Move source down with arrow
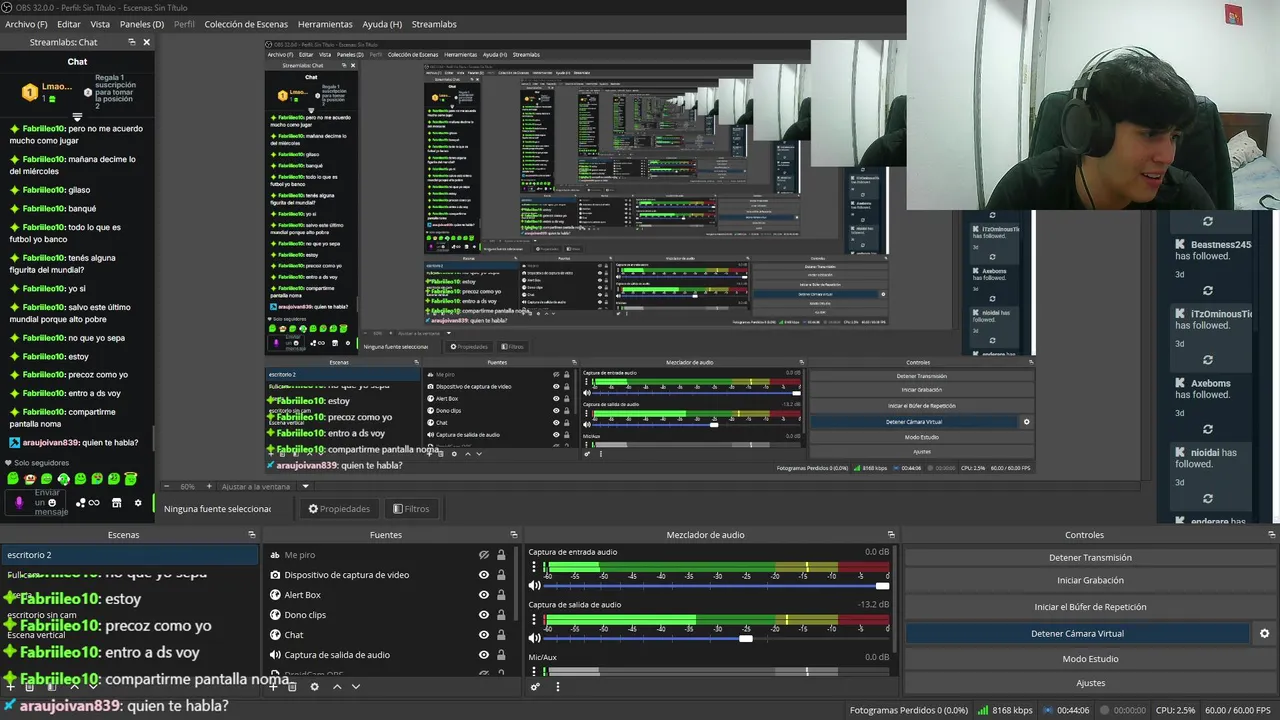The height and width of the screenshot is (720, 1280). point(355,686)
